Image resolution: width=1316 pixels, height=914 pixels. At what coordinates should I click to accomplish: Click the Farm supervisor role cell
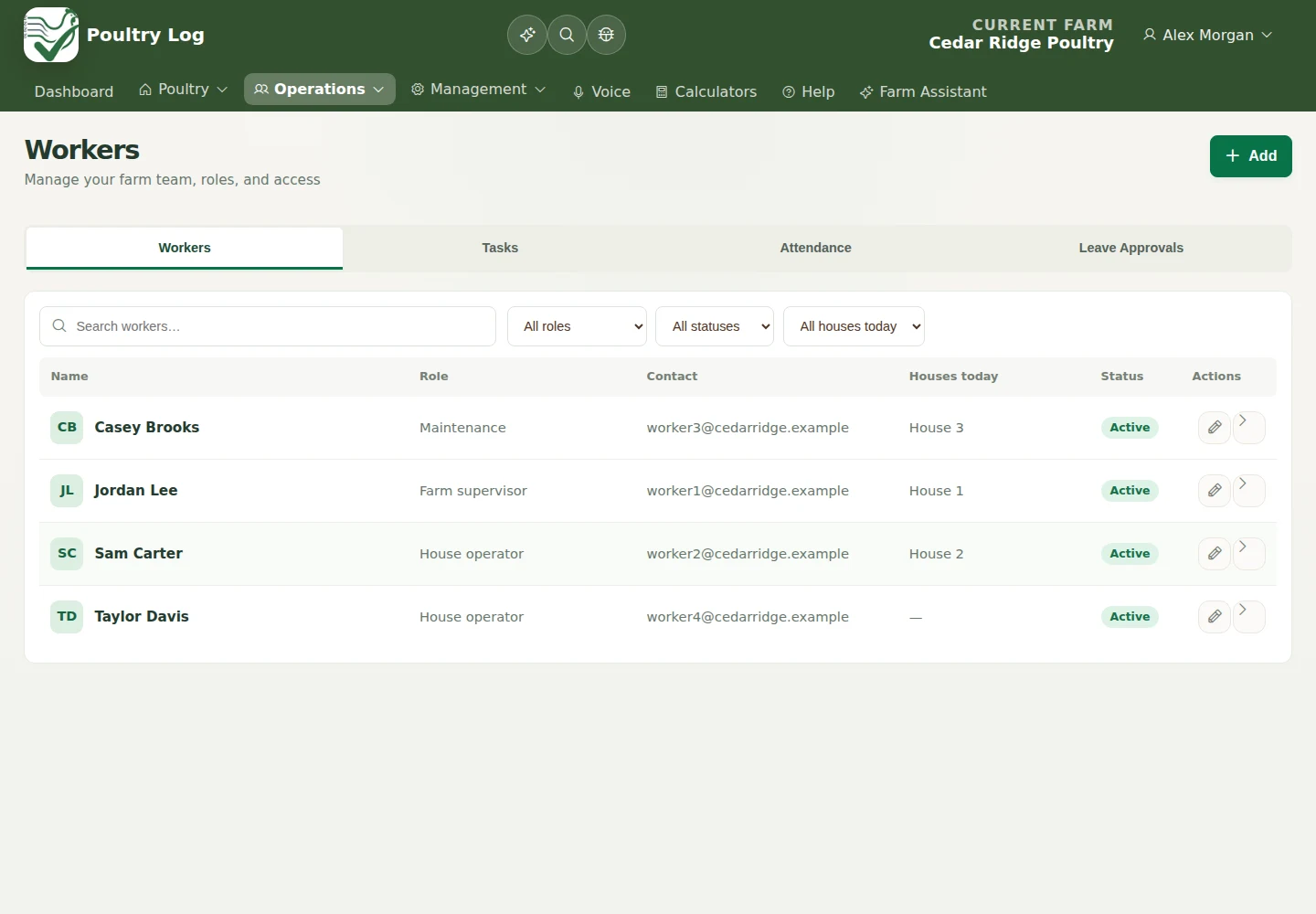pyautogui.click(x=473, y=491)
